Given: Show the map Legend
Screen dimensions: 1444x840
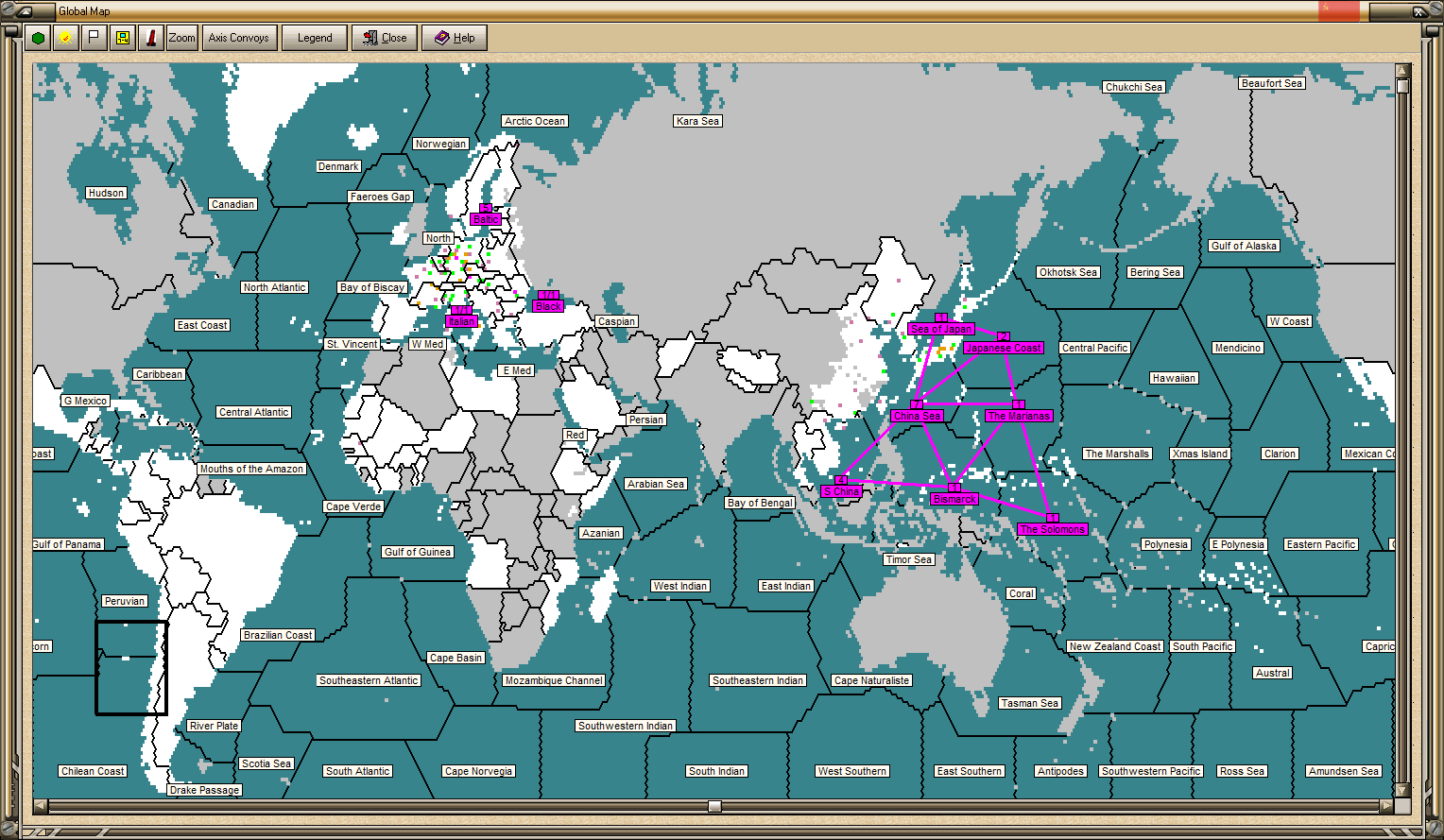Looking at the screenshot, I should [315, 38].
